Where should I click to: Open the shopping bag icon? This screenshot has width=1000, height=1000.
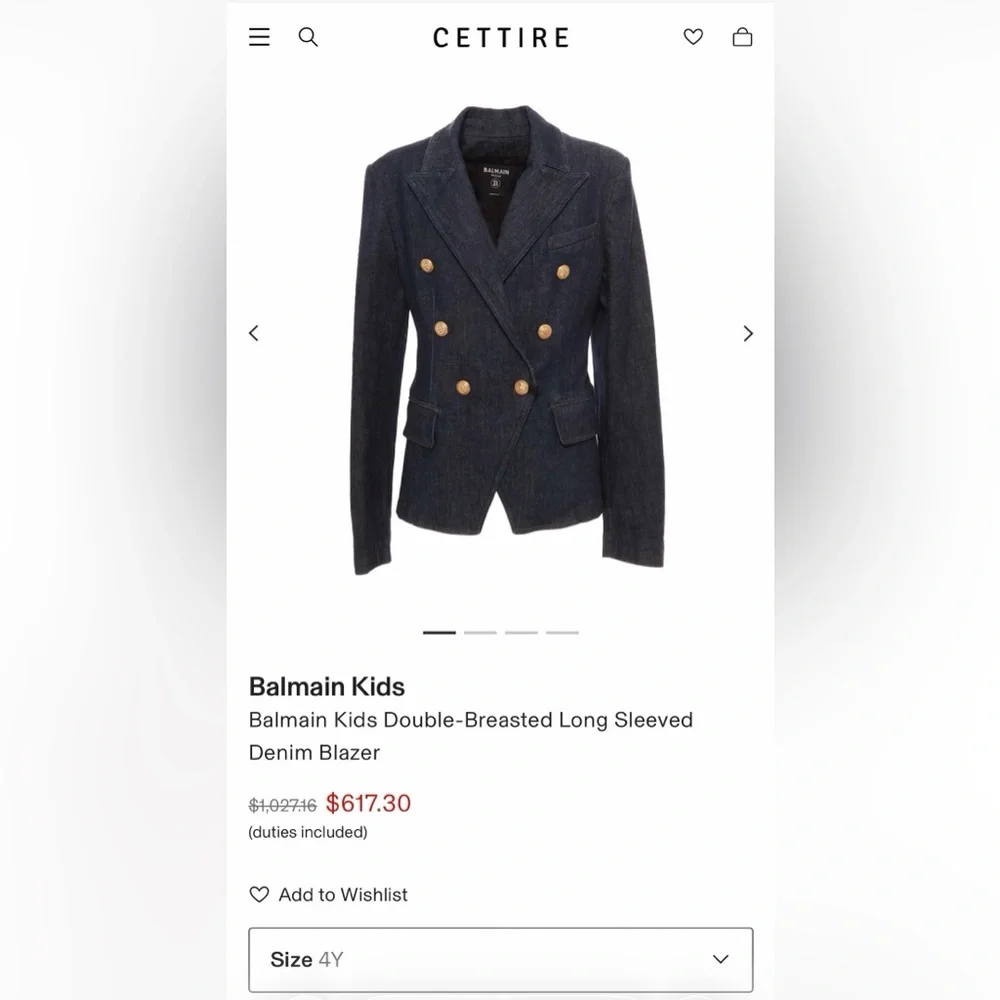pos(743,37)
